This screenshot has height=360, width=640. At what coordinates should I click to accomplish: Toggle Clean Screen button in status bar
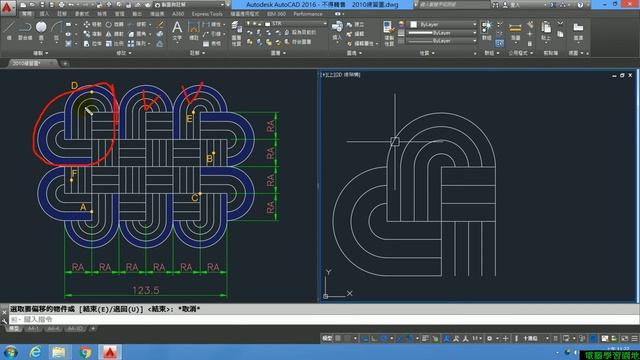tap(624, 338)
